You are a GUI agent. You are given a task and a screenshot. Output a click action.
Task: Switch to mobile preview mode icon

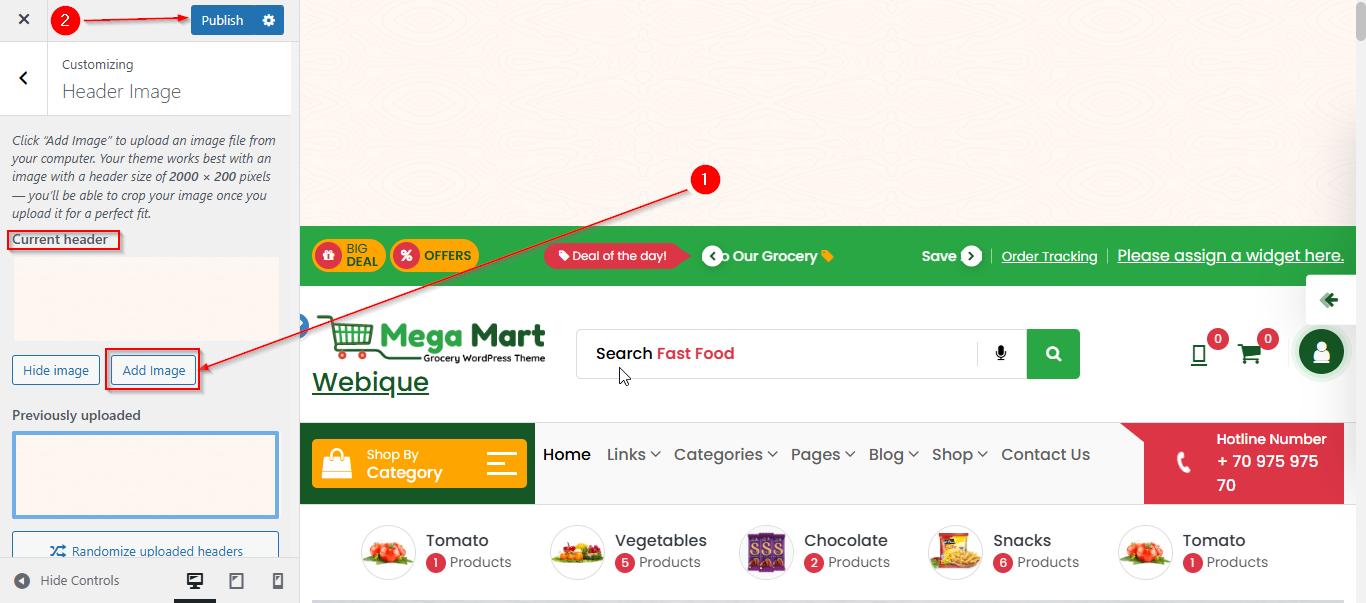pos(278,581)
